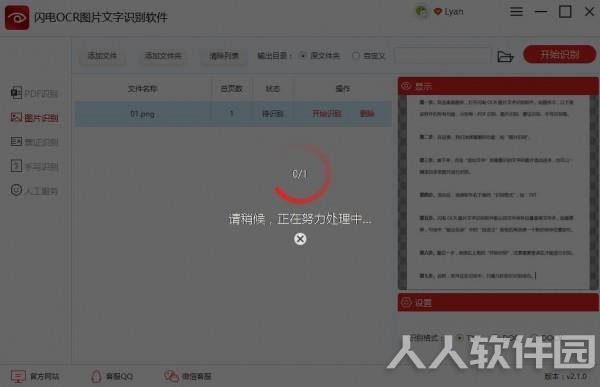Open 图片识别 in the sidebar
Viewport: 600px width, 387px height.
coord(34,118)
